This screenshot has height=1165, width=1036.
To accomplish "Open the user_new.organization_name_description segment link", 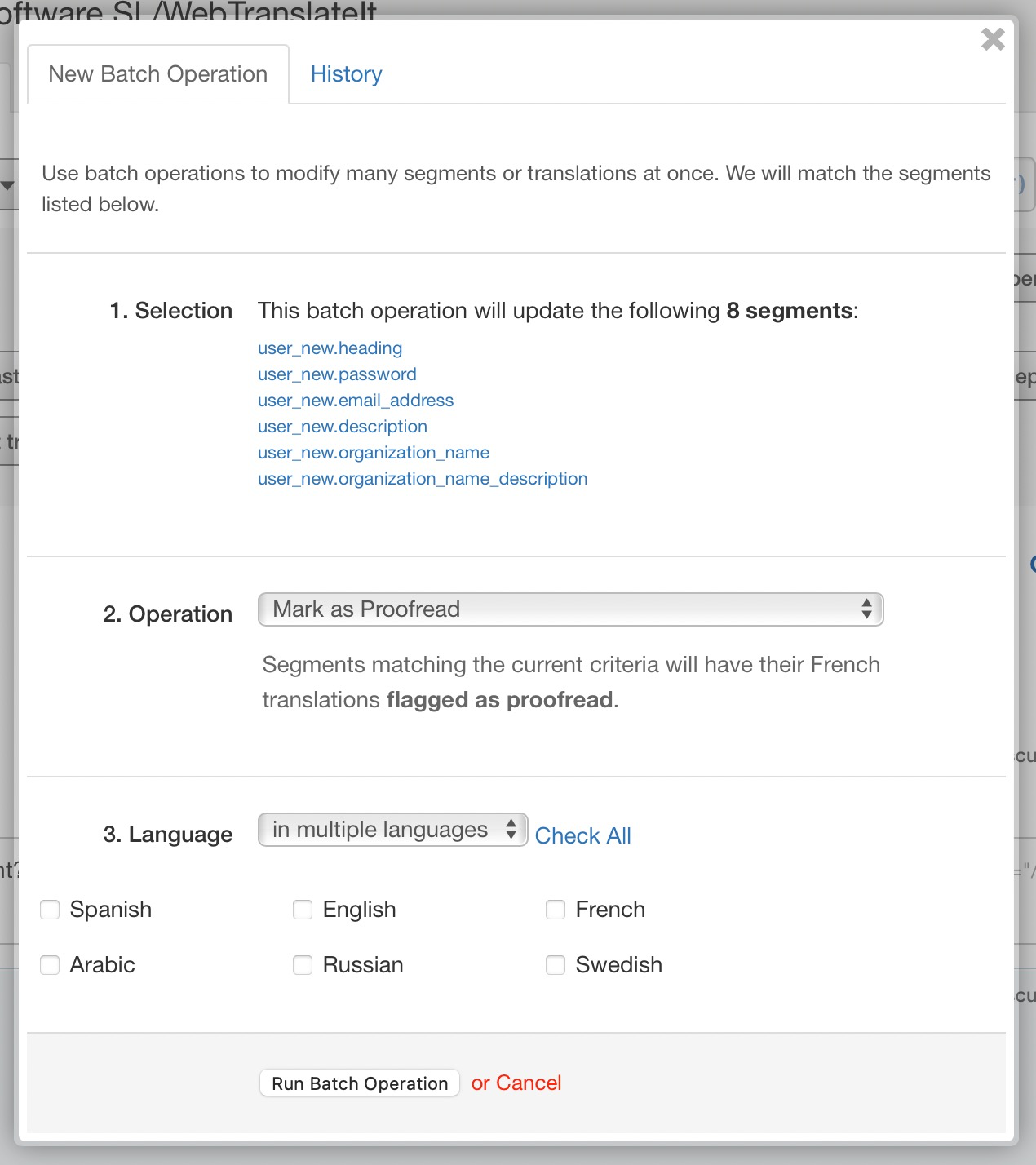I will coord(423,479).
